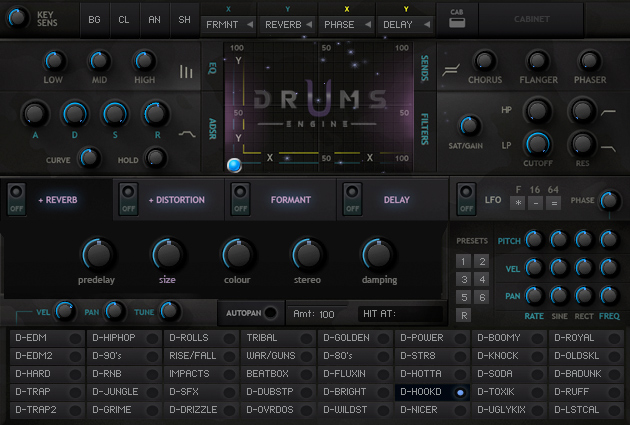The width and height of the screenshot is (630, 425).
Task: Click the LFO Phase knob
Action: click(x=610, y=200)
